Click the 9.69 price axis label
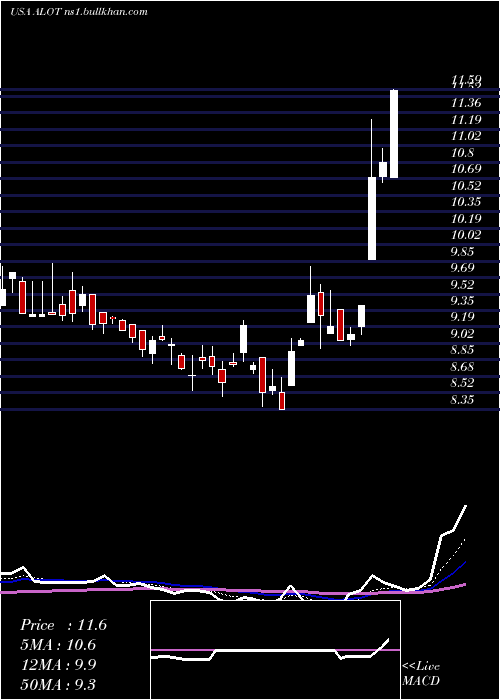The width and height of the screenshot is (500, 700). tap(462, 268)
